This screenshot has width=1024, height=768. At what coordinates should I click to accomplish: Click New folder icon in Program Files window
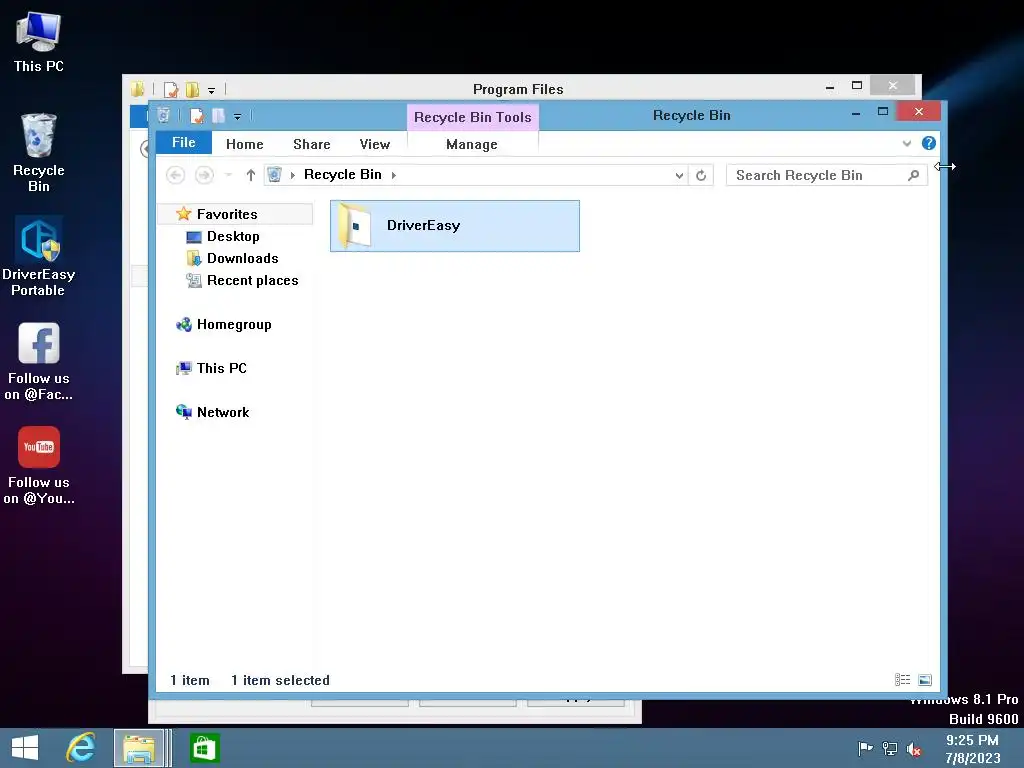click(x=192, y=89)
